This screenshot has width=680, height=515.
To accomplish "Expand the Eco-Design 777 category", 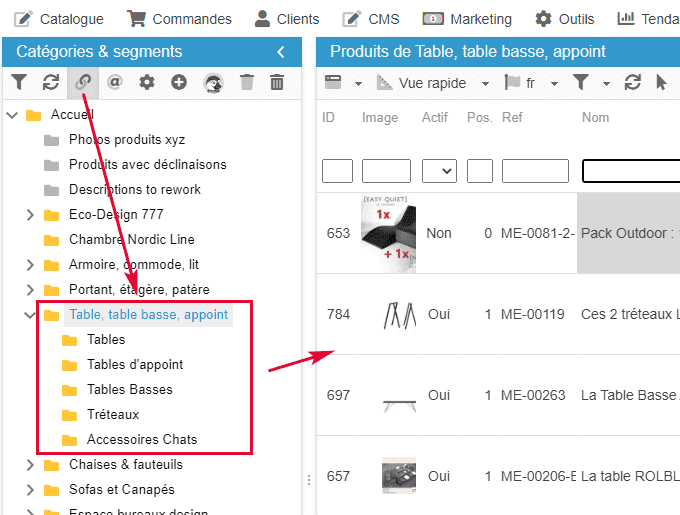I will (29, 215).
